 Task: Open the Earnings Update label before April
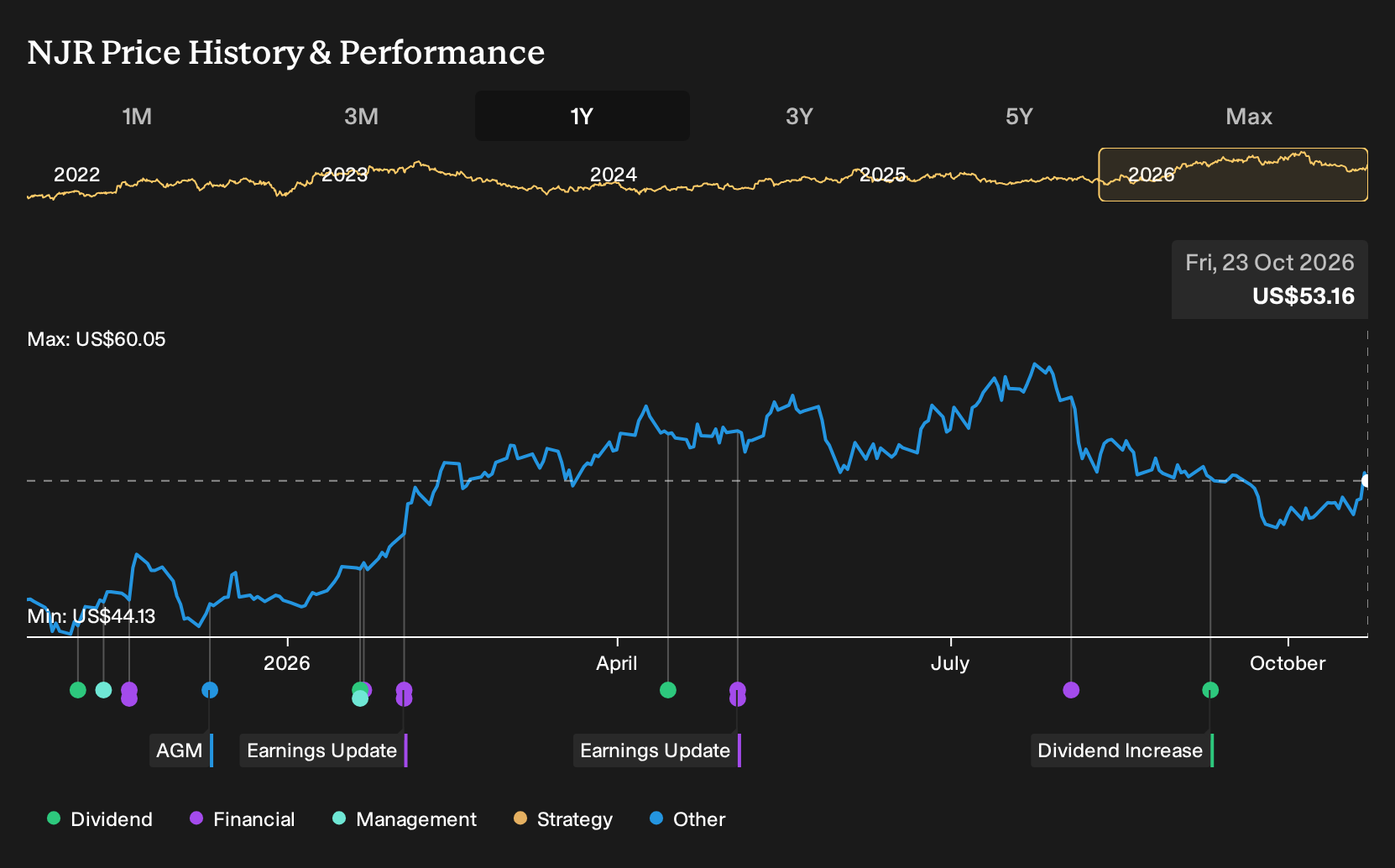[323, 750]
